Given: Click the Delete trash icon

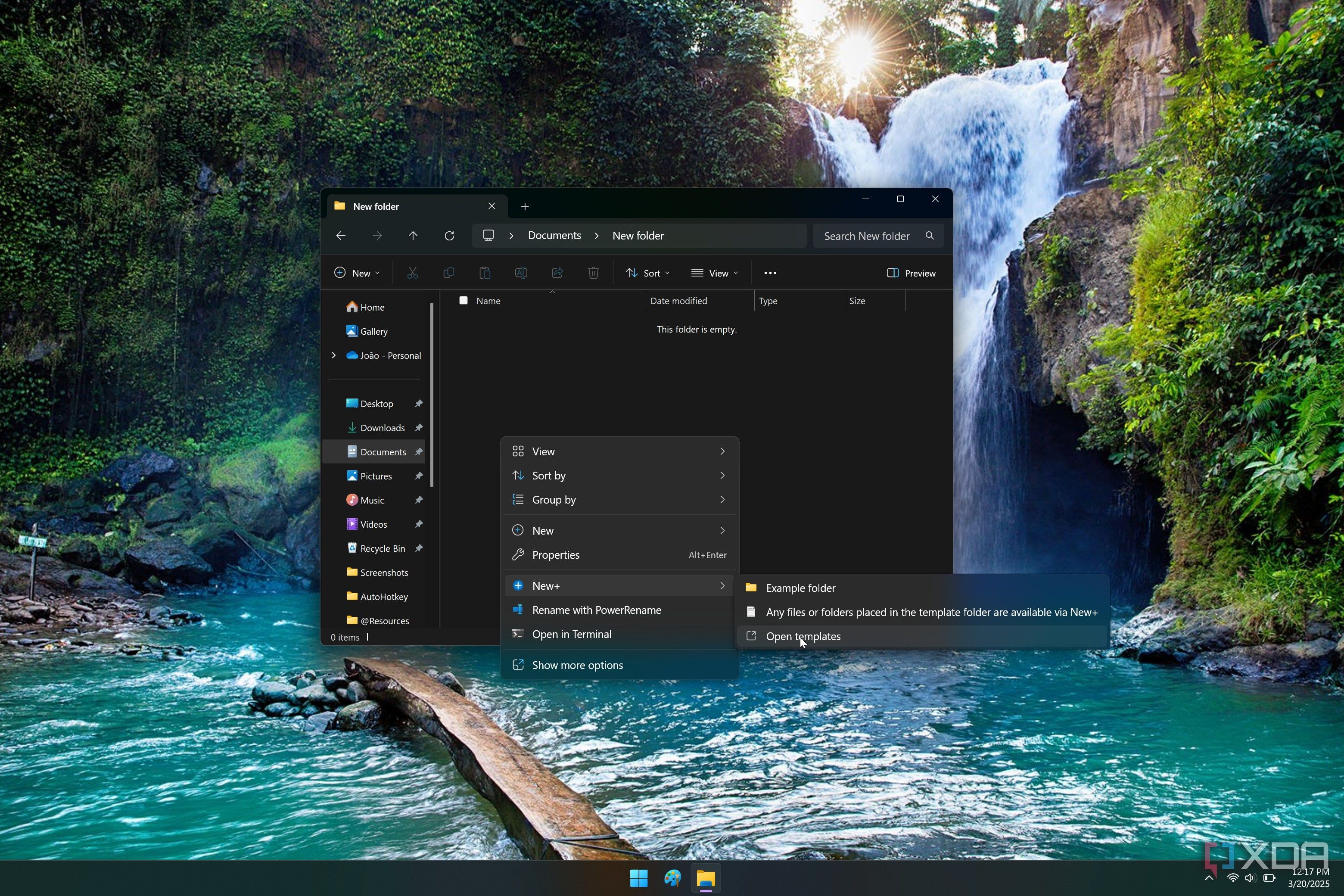Looking at the screenshot, I should pos(593,273).
